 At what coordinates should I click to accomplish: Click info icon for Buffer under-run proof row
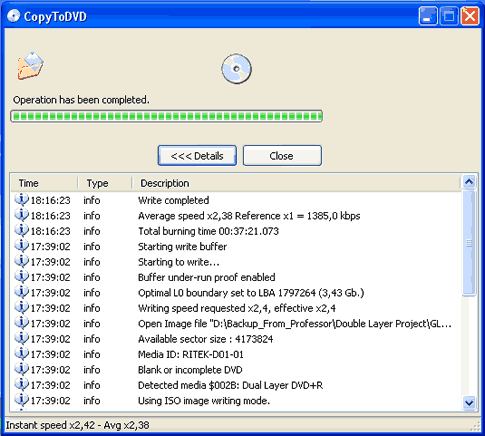tap(21, 277)
